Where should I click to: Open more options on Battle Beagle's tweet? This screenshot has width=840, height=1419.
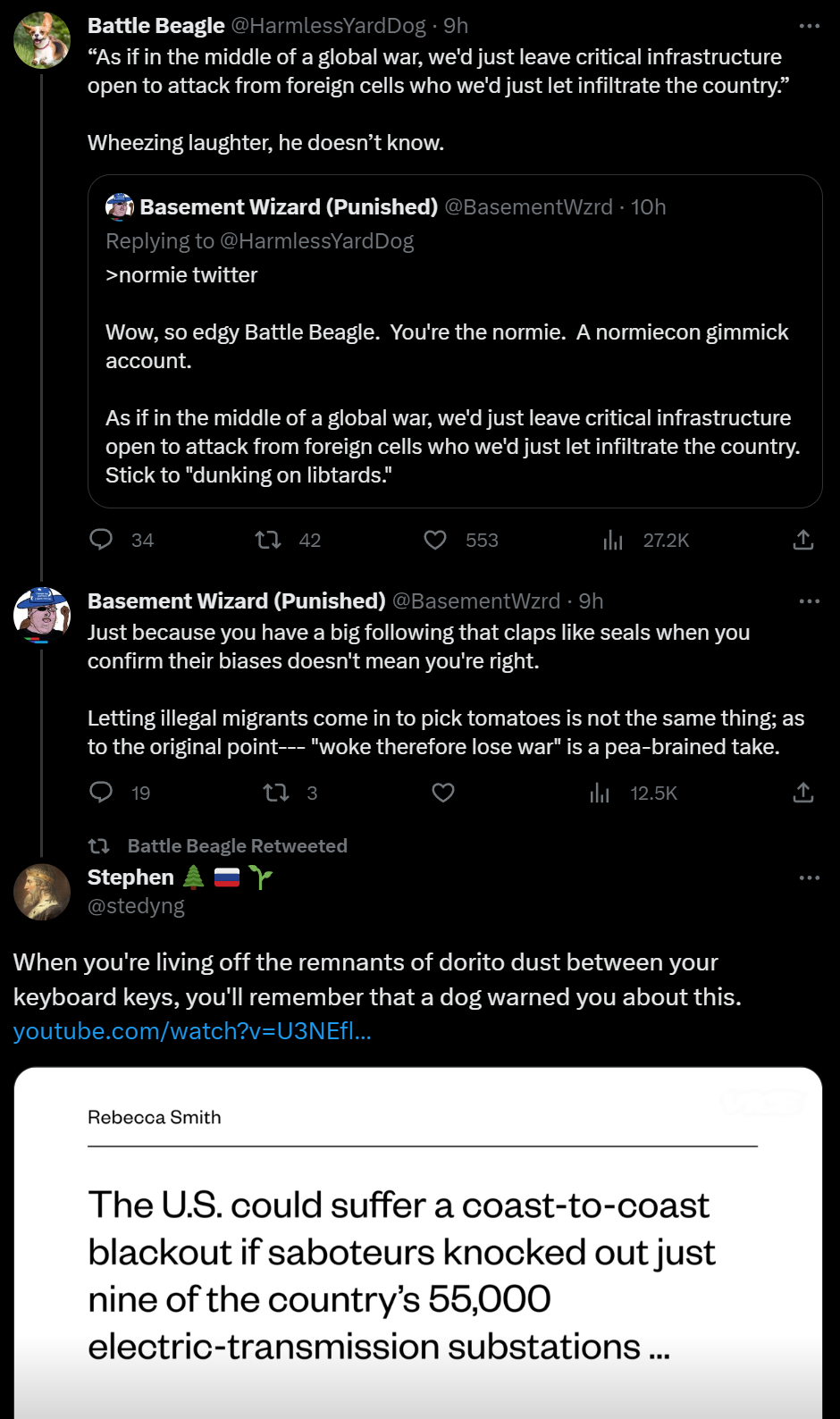[x=809, y=26]
